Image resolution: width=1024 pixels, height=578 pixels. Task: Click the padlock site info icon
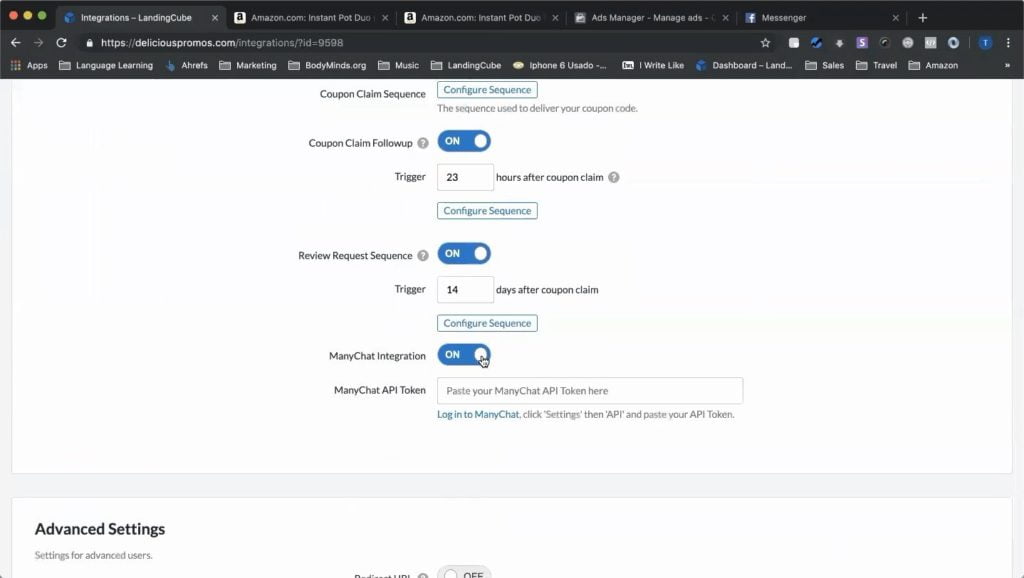(89, 42)
